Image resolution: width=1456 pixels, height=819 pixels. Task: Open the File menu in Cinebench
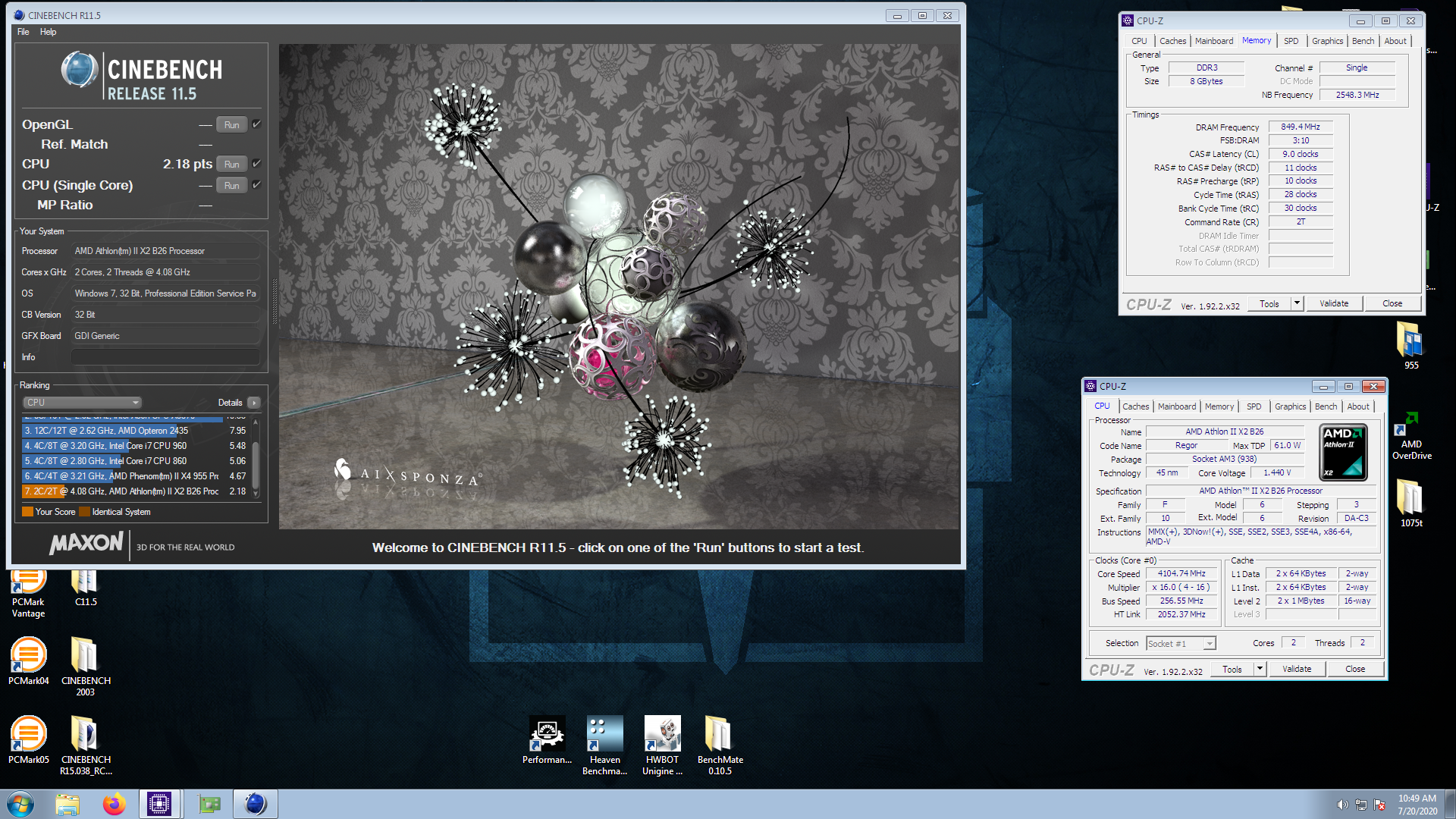(24, 32)
